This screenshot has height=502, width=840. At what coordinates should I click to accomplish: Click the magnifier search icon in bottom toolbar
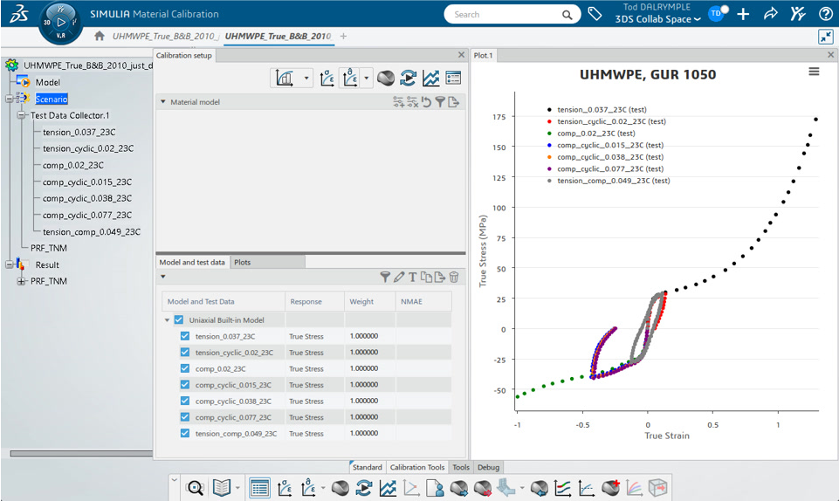click(196, 488)
